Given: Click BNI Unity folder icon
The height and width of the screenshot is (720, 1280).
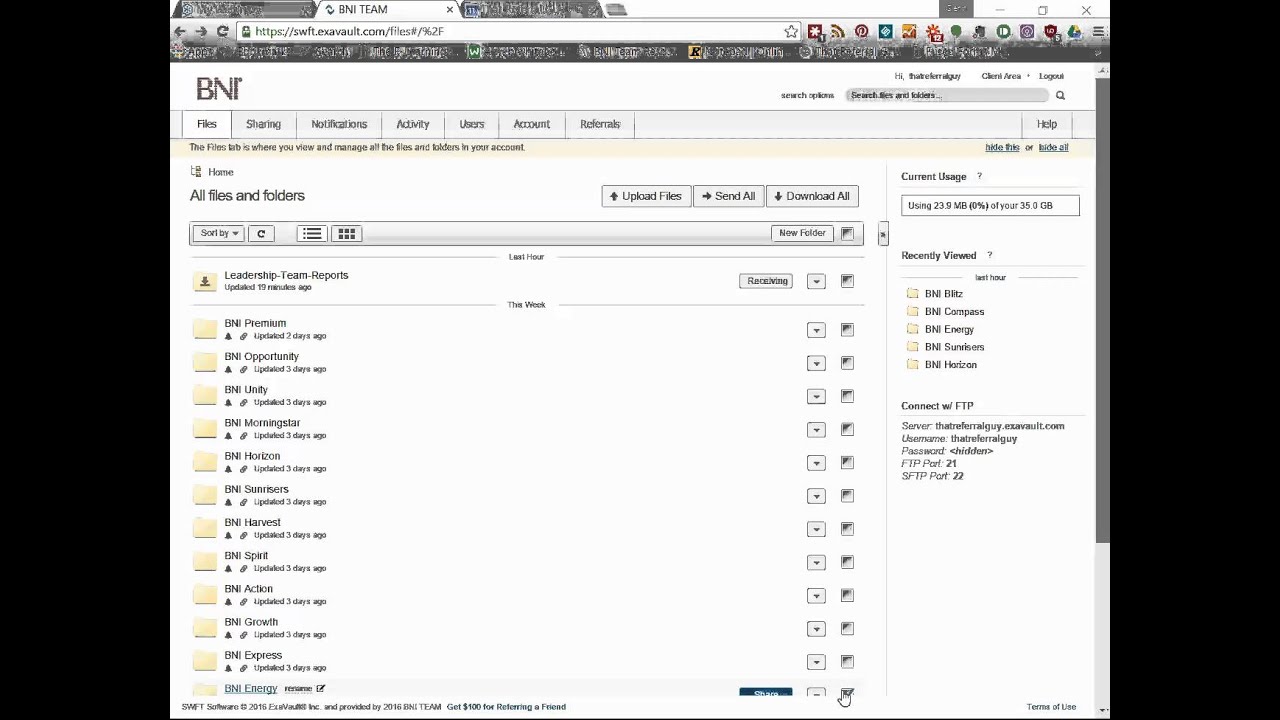Looking at the screenshot, I should [x=205, y=395].
